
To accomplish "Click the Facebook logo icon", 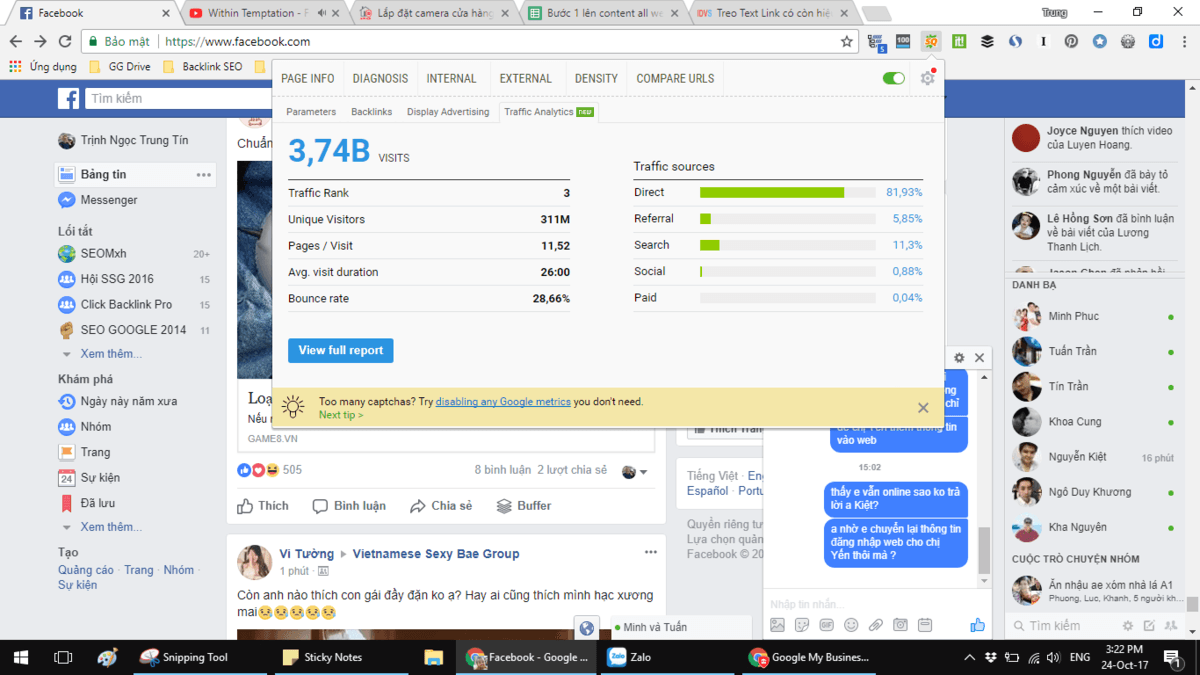I will [68, 98].
